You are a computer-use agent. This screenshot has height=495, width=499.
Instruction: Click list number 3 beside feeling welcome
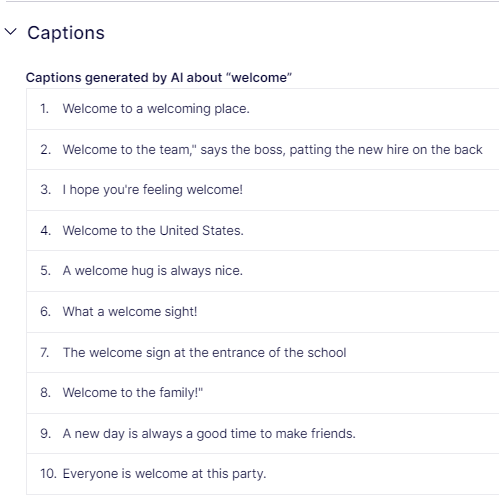pyautogui.click(x=46, y=190)
